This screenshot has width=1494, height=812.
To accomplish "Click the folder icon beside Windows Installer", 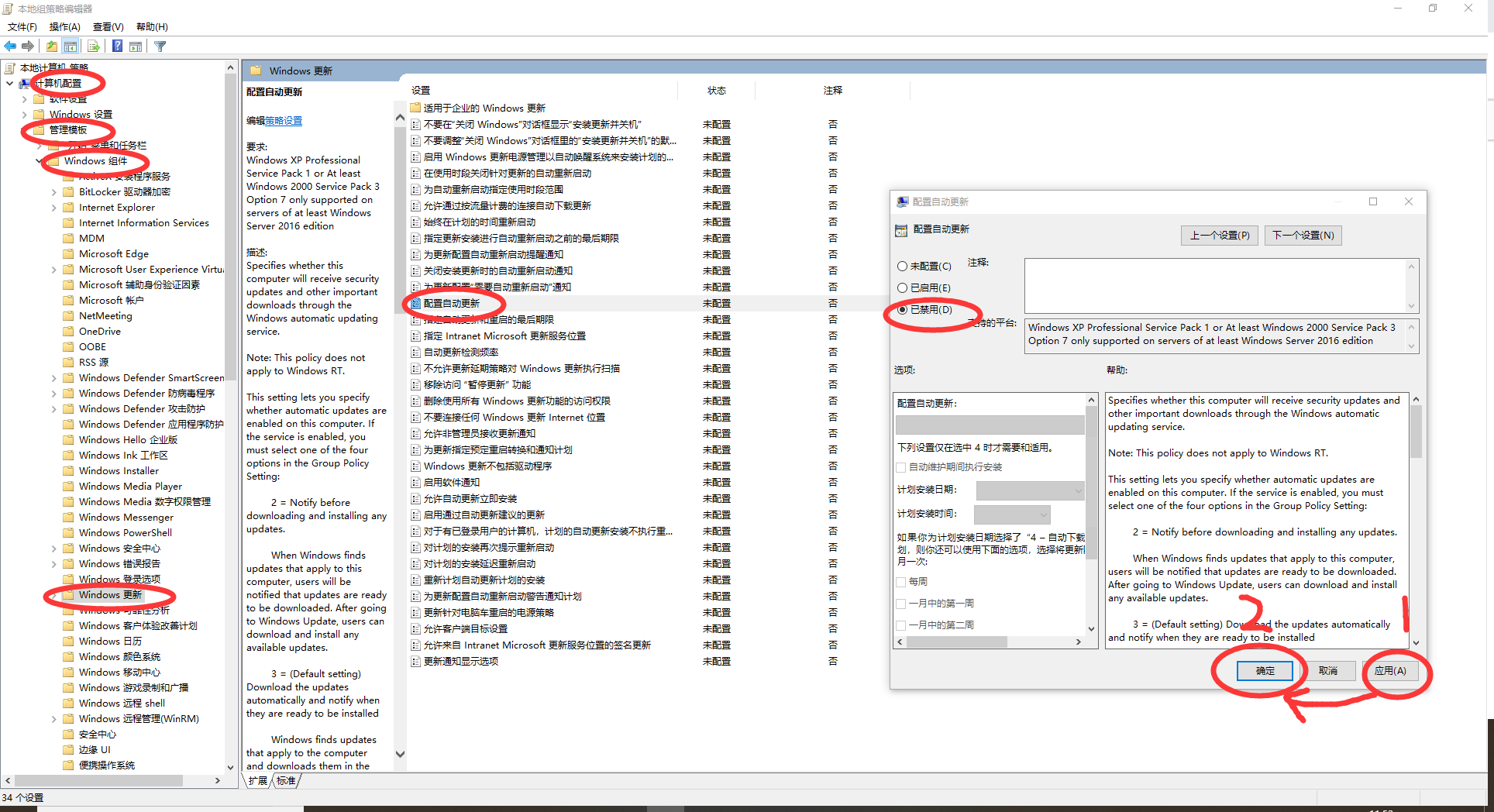I will point(68,470).
